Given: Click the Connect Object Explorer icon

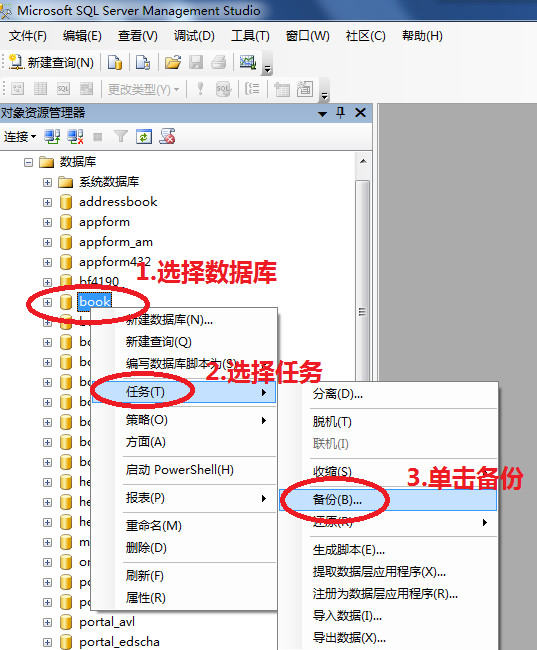Looking at the screenshot, I should click(52, 136).
